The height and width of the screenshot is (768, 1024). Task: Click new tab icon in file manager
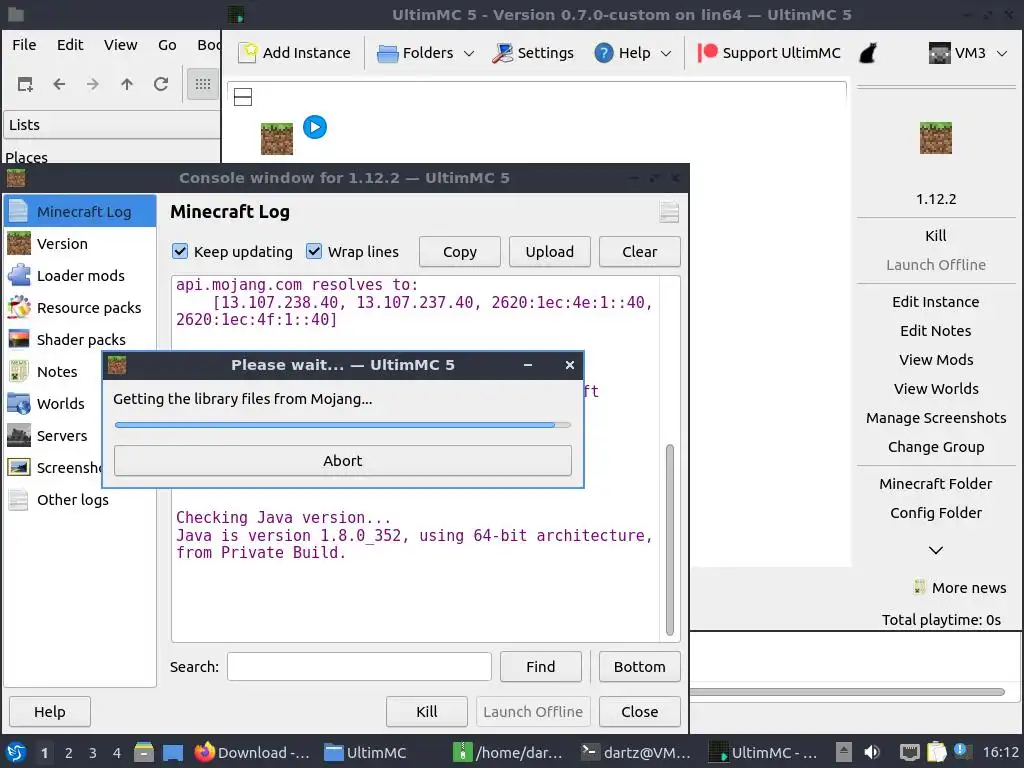tap(25, 84)
